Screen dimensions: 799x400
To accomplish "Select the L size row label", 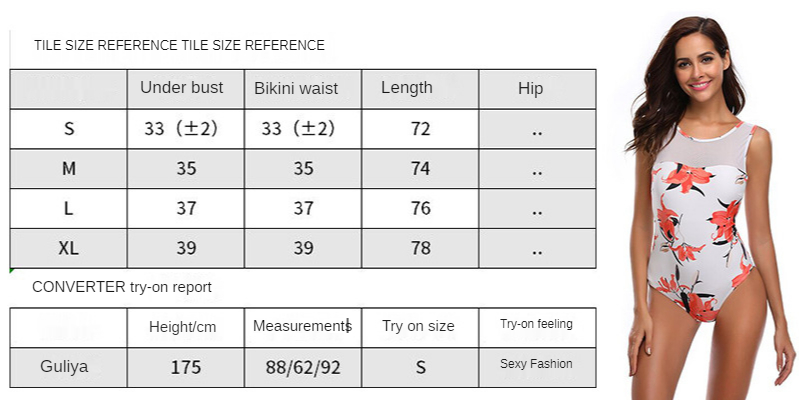I will pyautogui.click(x=69, y=208).
